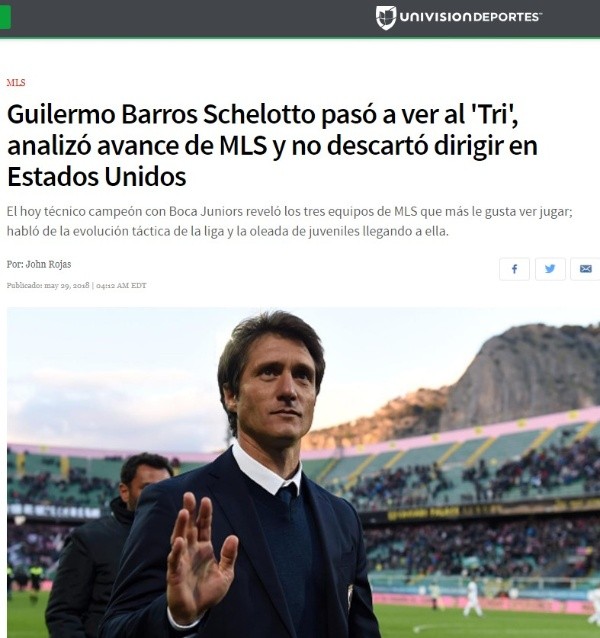Image resolution: width=600 pixels, height=638 pixels.
Task: Share the article on Twitter
Action: tap(550, 269)
